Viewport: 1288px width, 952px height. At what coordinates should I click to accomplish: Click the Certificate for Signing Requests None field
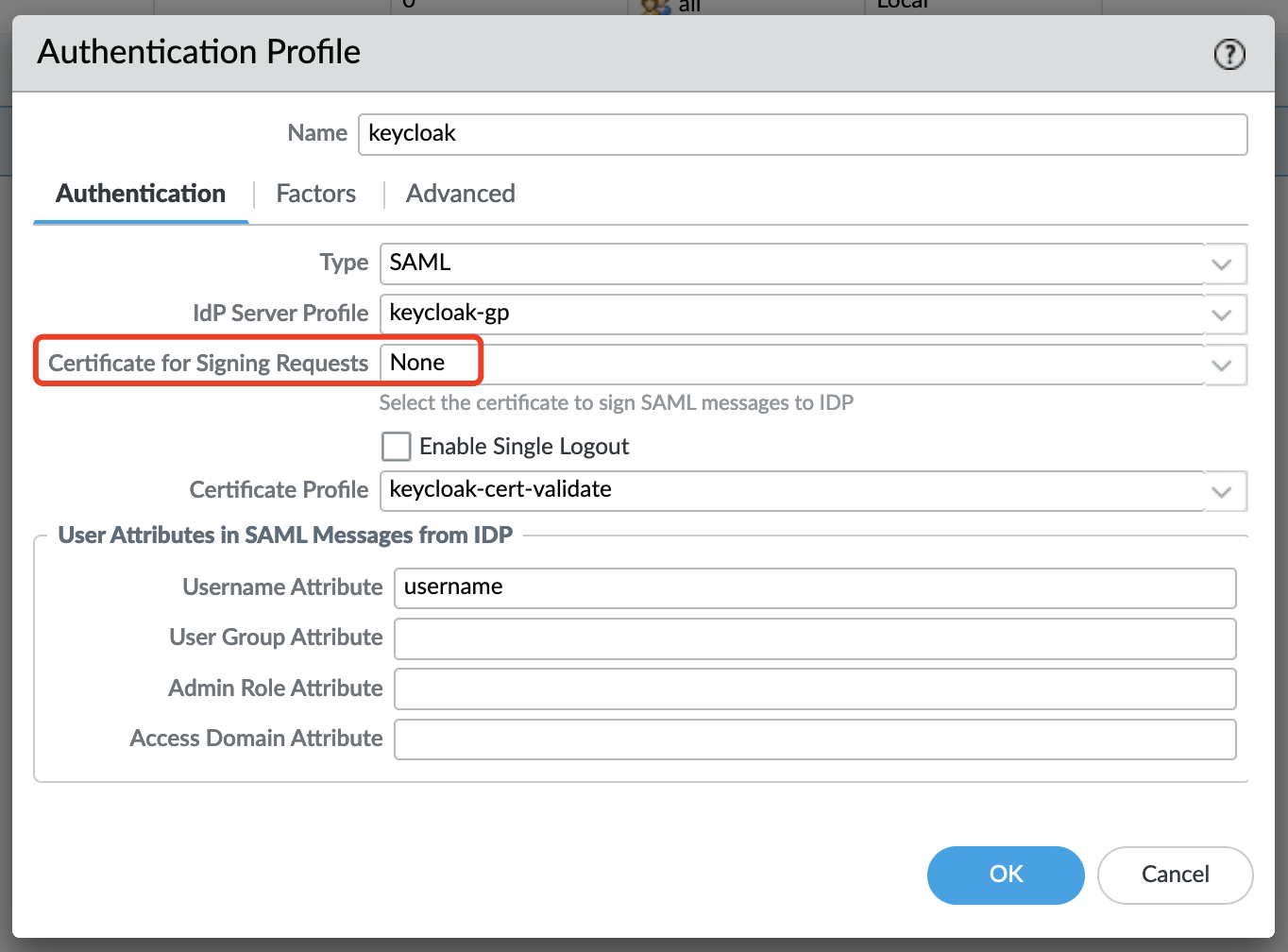792,365
